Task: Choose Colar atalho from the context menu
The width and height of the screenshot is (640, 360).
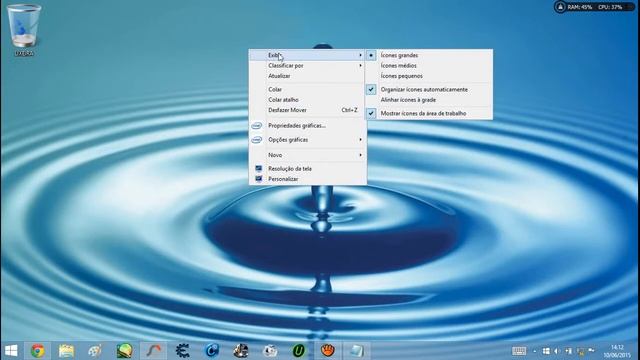Action: click(307, 100)
